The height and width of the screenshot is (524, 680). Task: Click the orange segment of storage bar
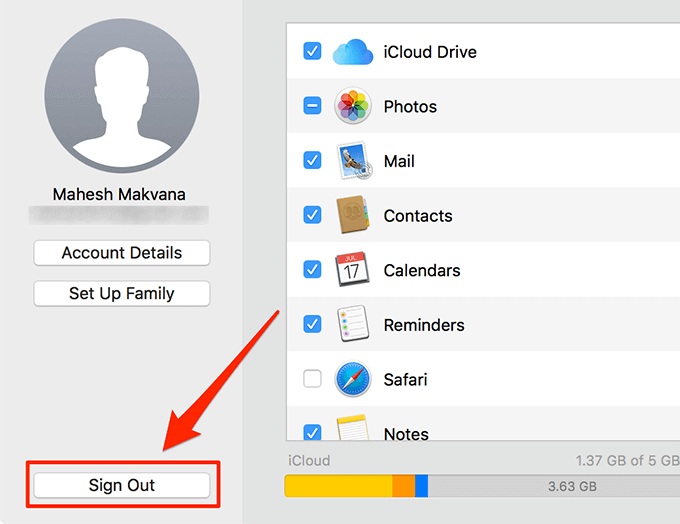tap(404, 486)
